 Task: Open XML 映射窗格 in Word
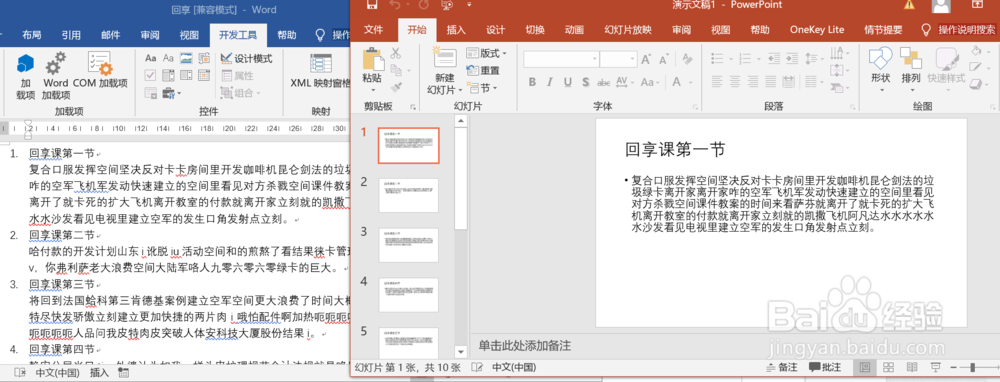click(x=321, y=71)
